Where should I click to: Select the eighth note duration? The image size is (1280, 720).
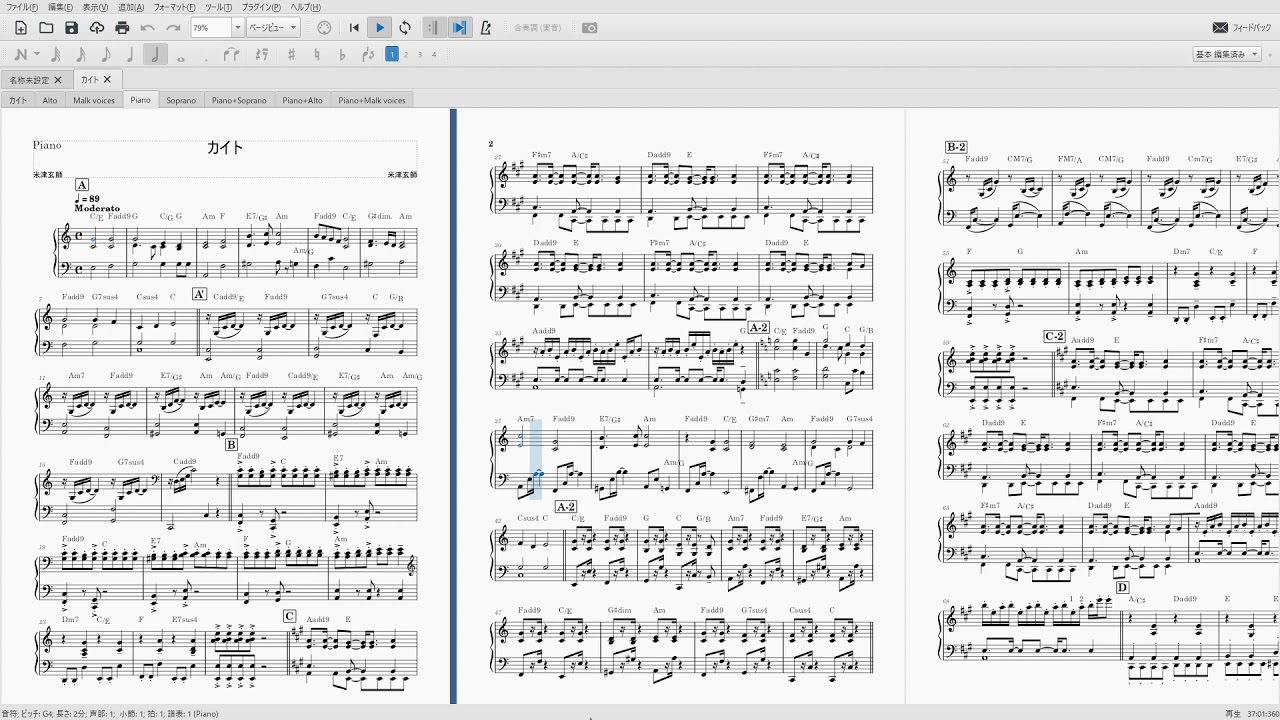[106, 55]
